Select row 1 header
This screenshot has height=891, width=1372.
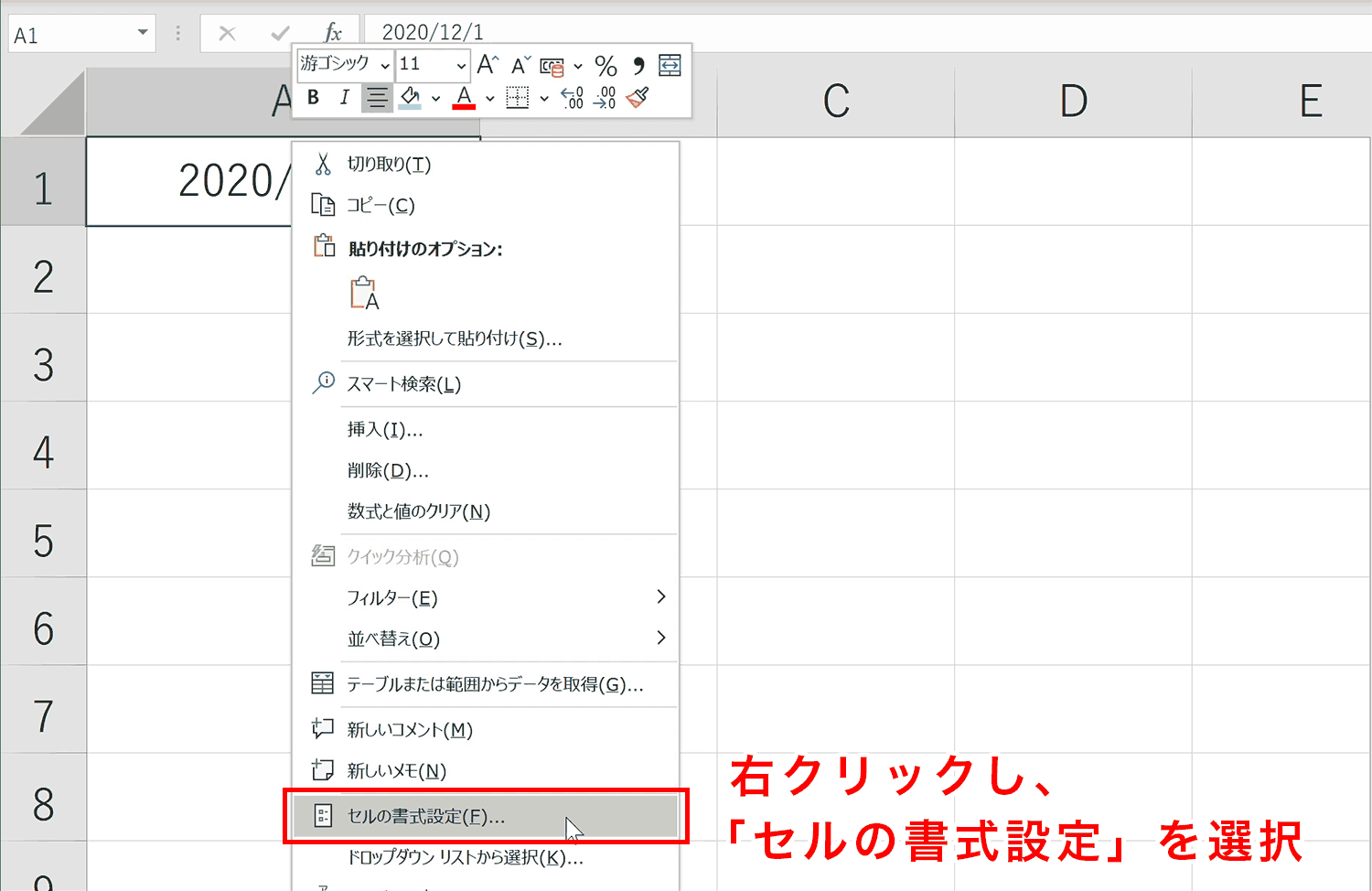[43, 182]
